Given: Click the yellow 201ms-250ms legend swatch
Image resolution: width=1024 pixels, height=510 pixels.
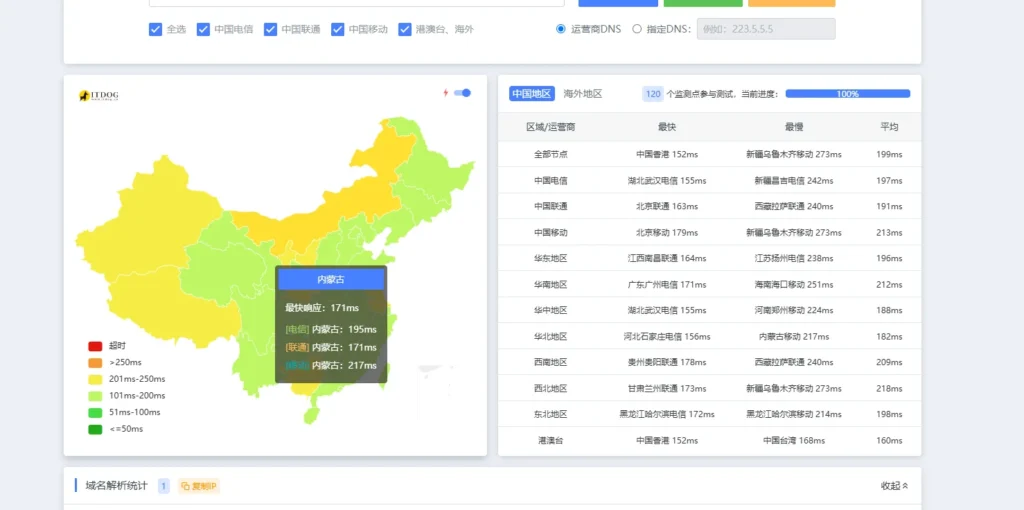Looking at the screenshot, I should pyautogui.click(x=95, y=379).
